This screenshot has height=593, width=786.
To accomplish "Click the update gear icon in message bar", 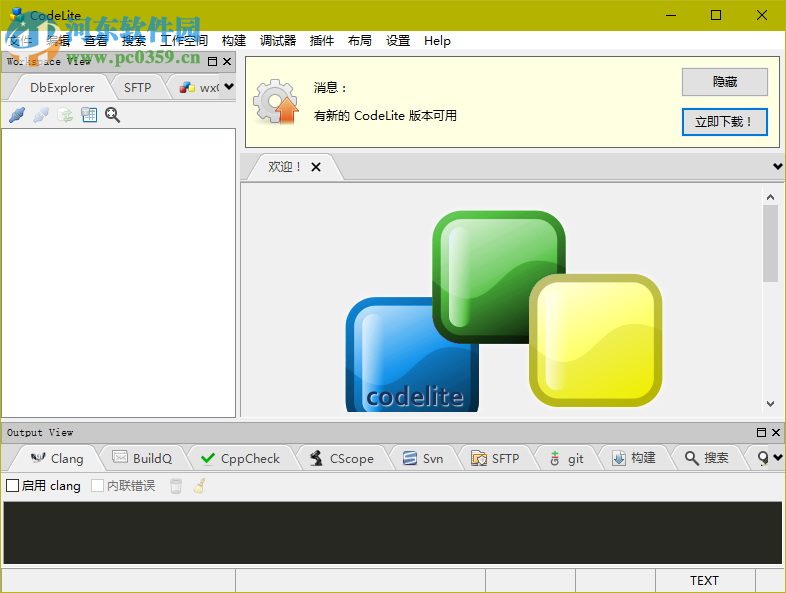I will pyautogui.click(x=276, y=102).
